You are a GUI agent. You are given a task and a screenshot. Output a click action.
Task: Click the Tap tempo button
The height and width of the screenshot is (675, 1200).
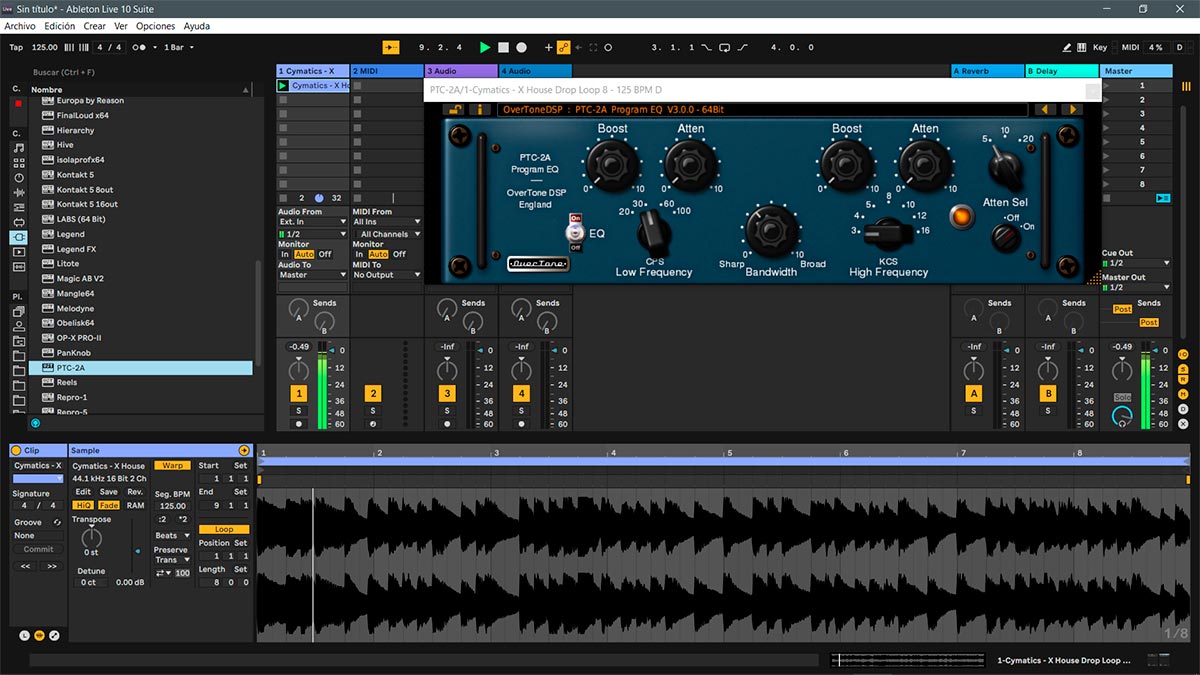click(x=16, y=47)
